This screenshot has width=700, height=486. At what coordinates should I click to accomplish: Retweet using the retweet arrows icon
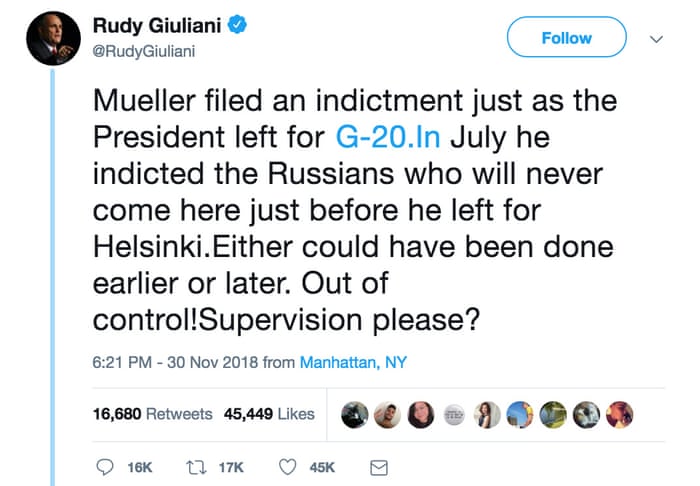click(x=197, y=467)
